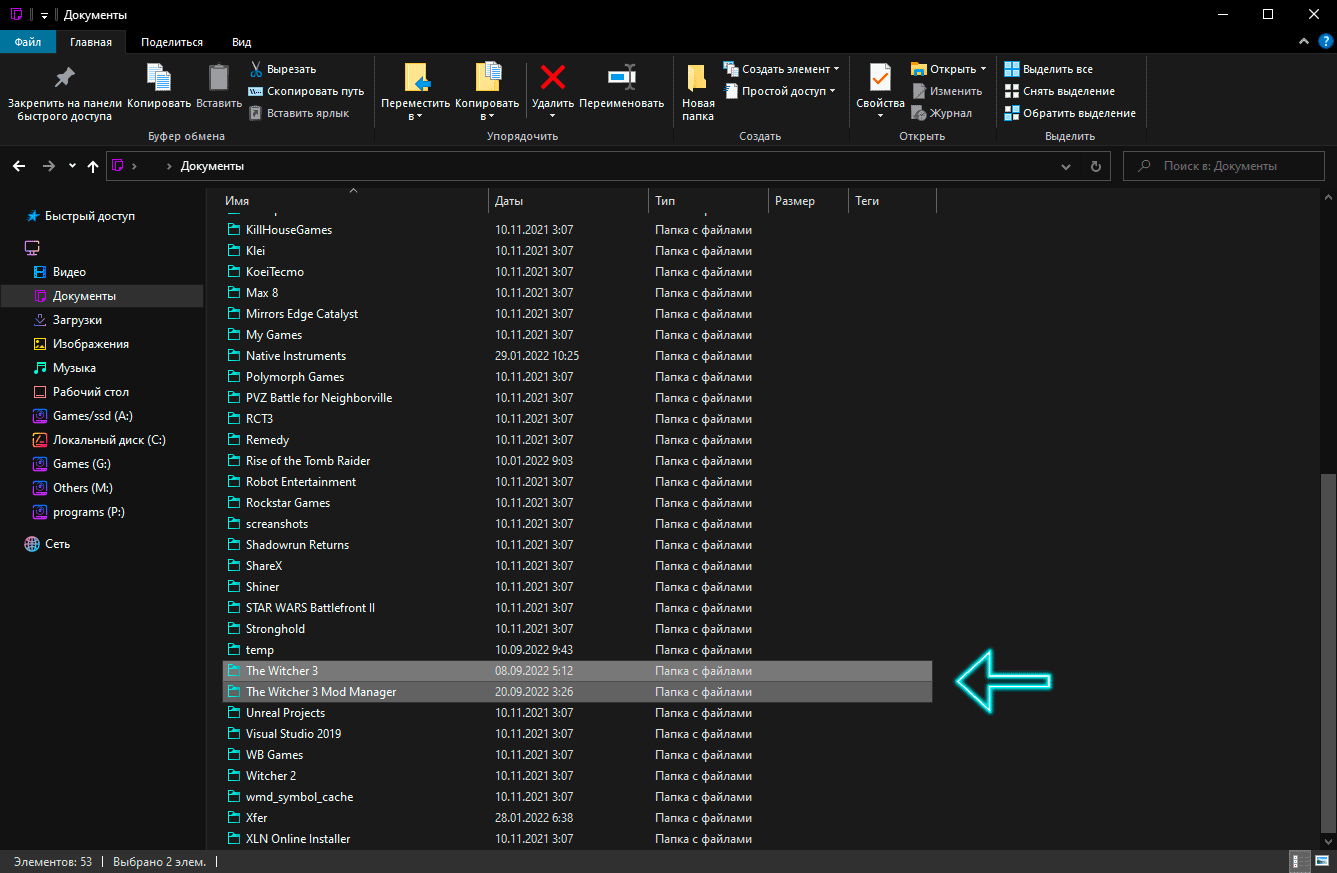Expand the Открыть dropdown arrow
Viewport: 1337px width, 873px height.
983,69
